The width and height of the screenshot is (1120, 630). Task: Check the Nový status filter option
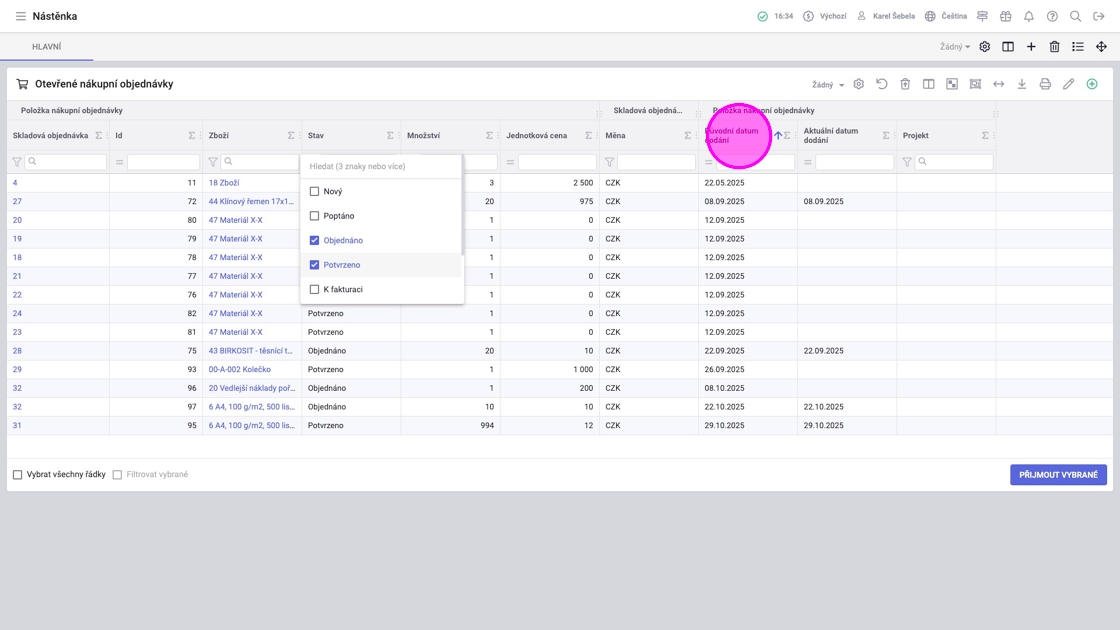coord(314,191)
